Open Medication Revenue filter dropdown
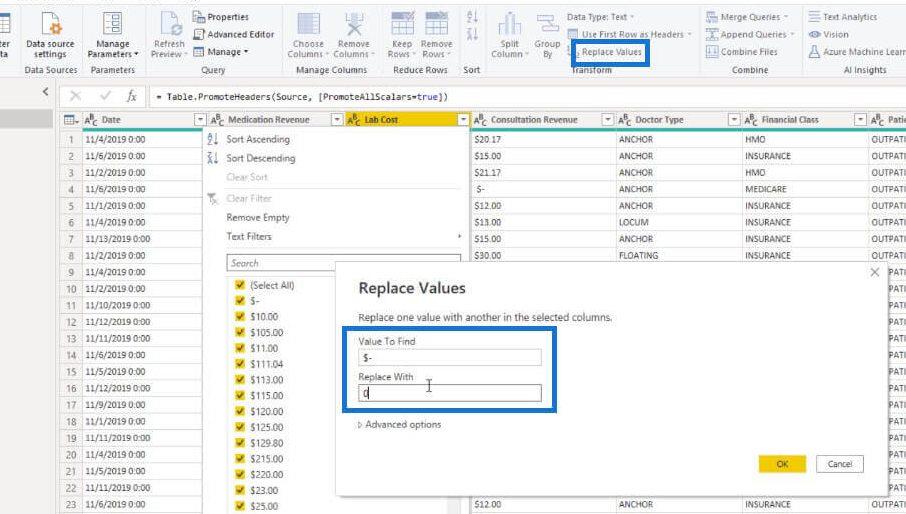The height and width of the screenshot is (514, 906). click(x=337, y=120)
